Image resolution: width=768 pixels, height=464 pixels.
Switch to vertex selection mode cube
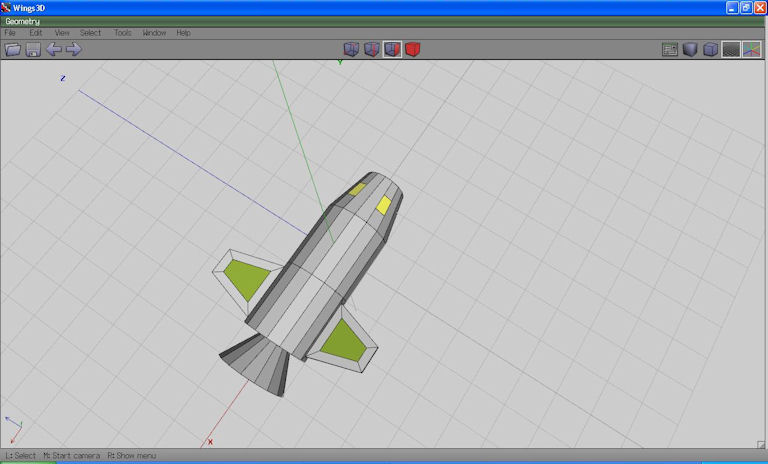[351, 49]
